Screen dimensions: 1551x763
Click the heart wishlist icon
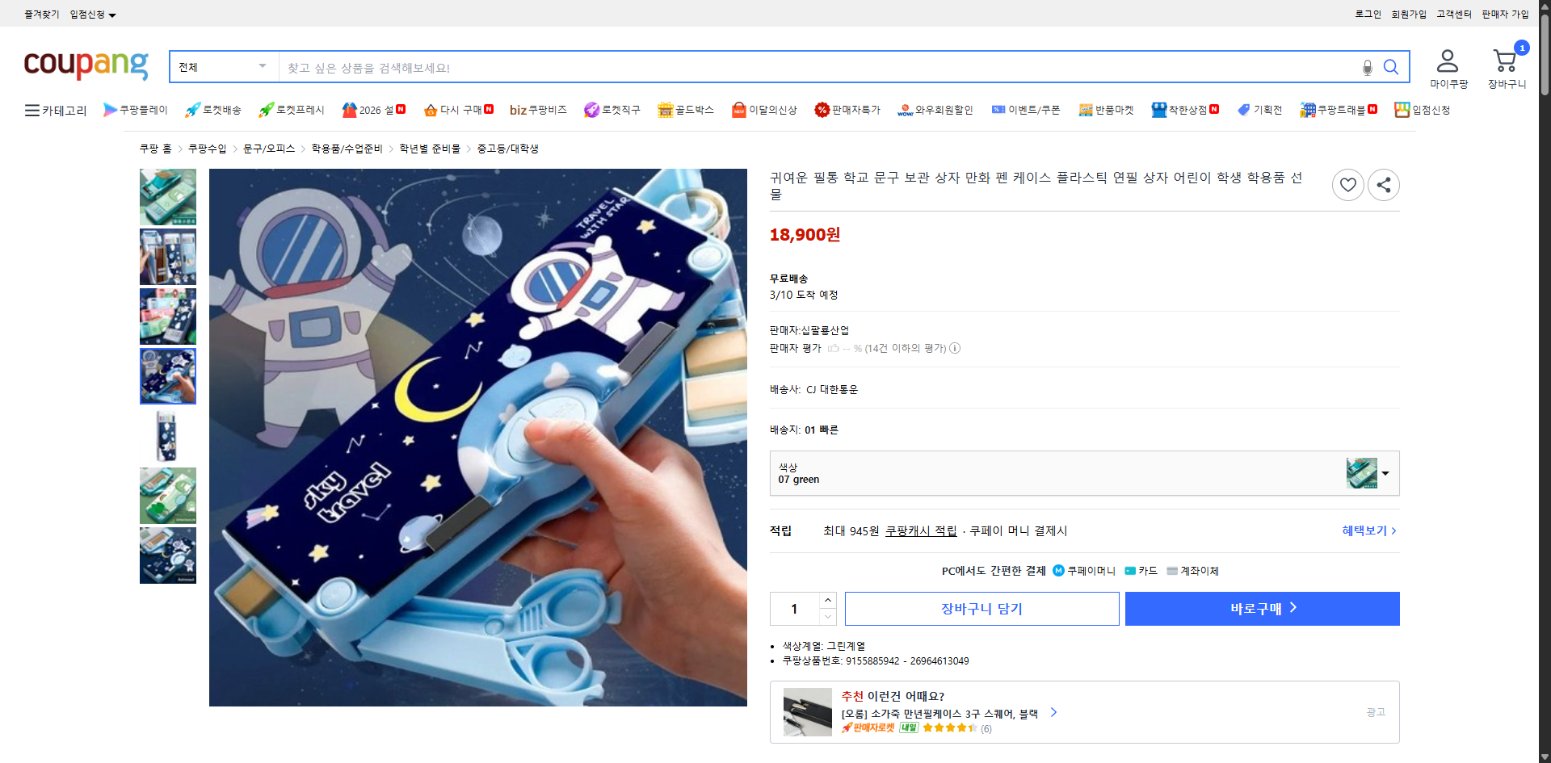pos(1347,185)
